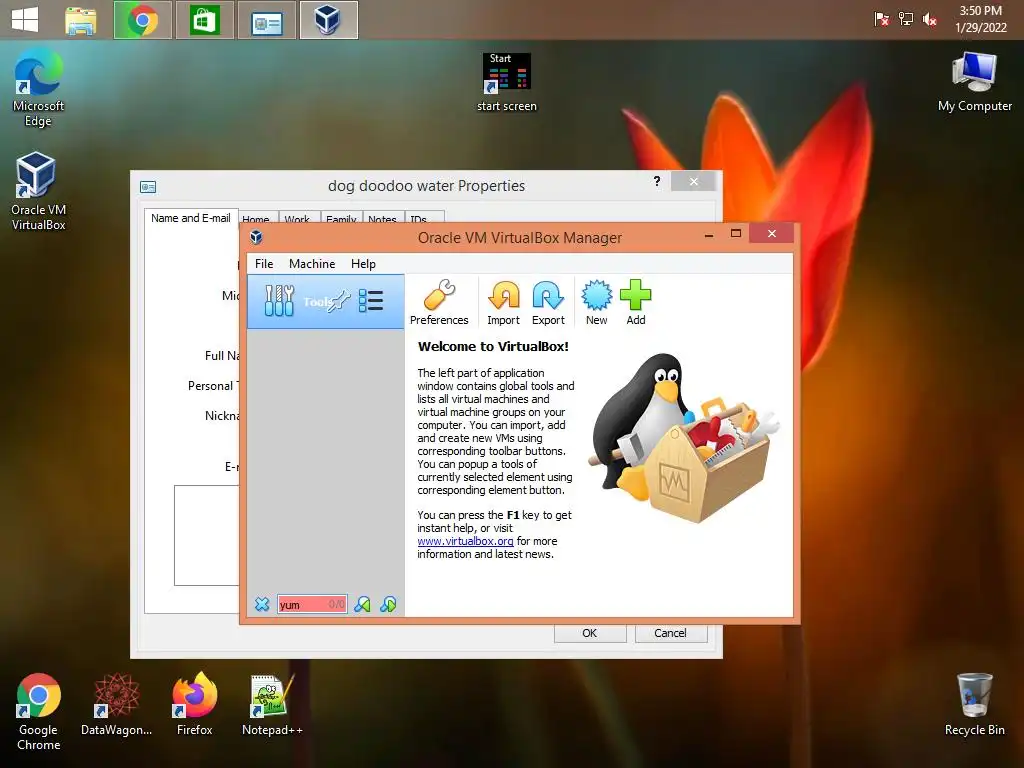Click the Action Center flag tray icon
Viewport: 1024px width, 768px height.
(x=881, y=20)
